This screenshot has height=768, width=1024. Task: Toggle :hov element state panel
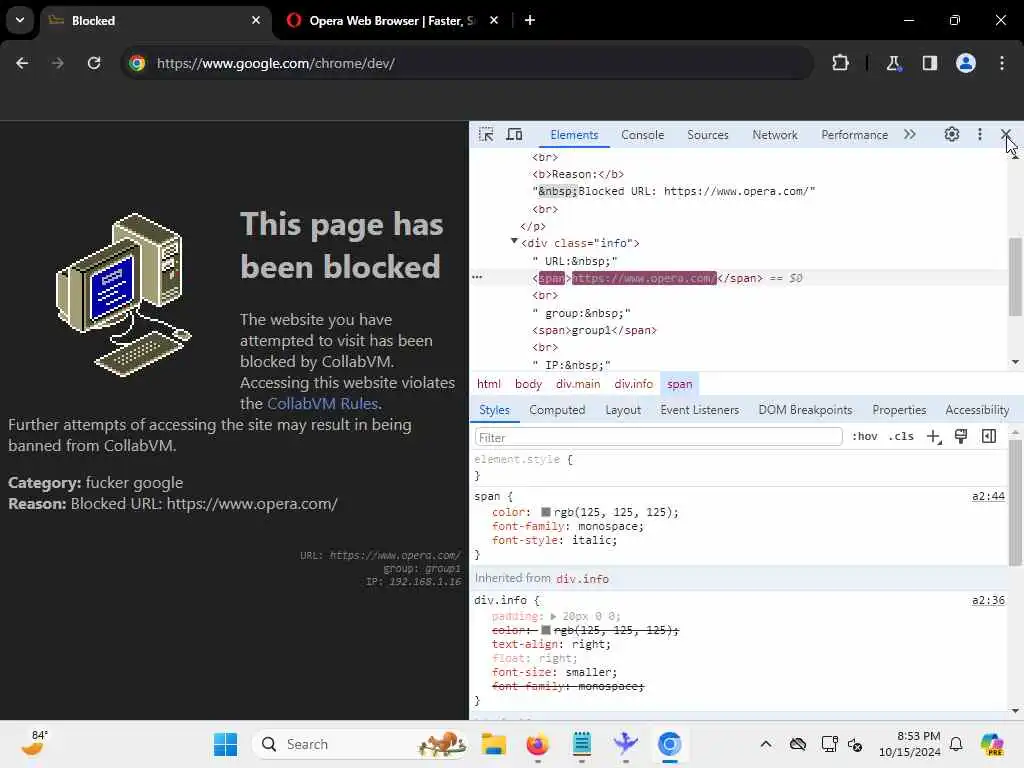point(865,436)
